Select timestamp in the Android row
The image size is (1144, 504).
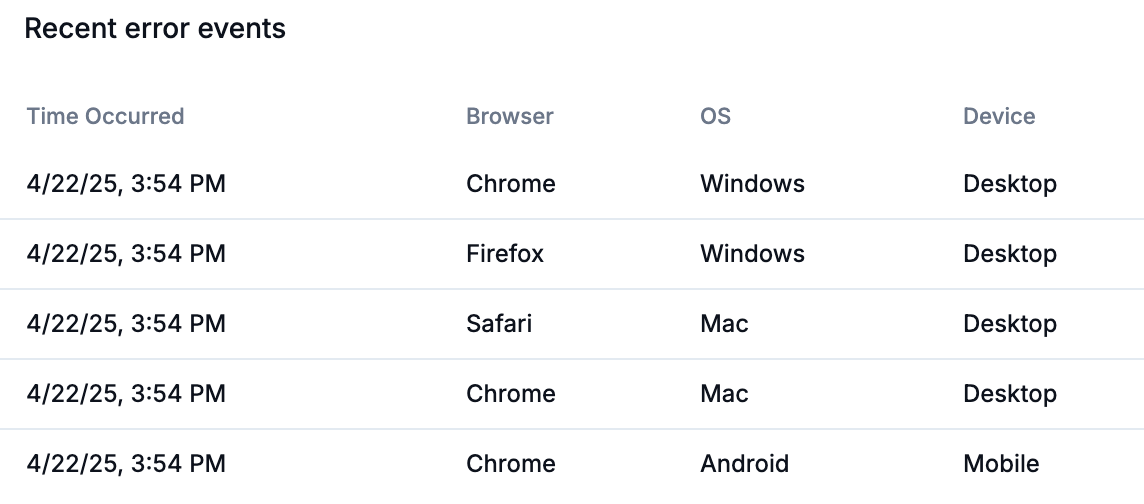coord(126,464)
